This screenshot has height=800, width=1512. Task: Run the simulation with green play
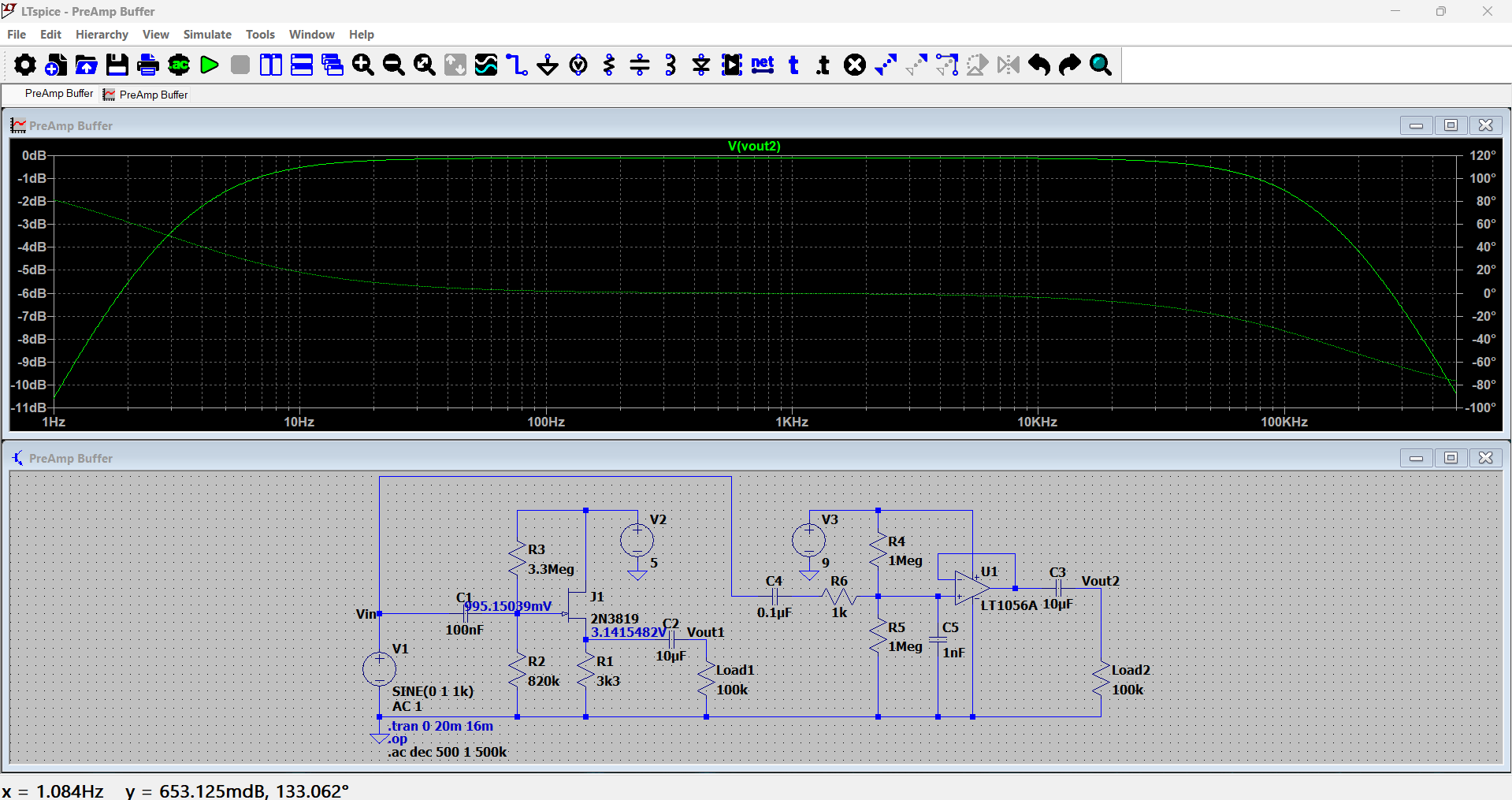click(x=210, y=65)
